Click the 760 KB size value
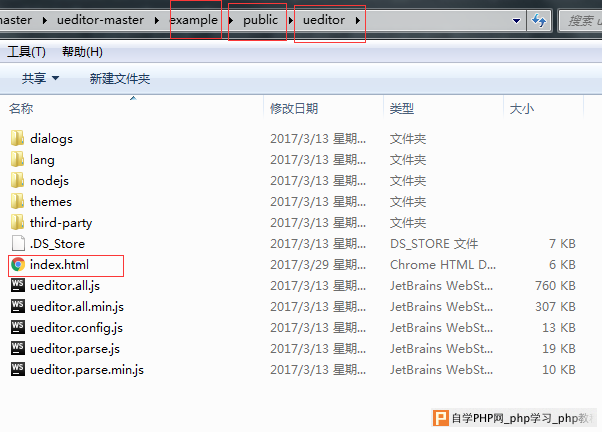Viewport: 602px width, 432px height. 555,285
